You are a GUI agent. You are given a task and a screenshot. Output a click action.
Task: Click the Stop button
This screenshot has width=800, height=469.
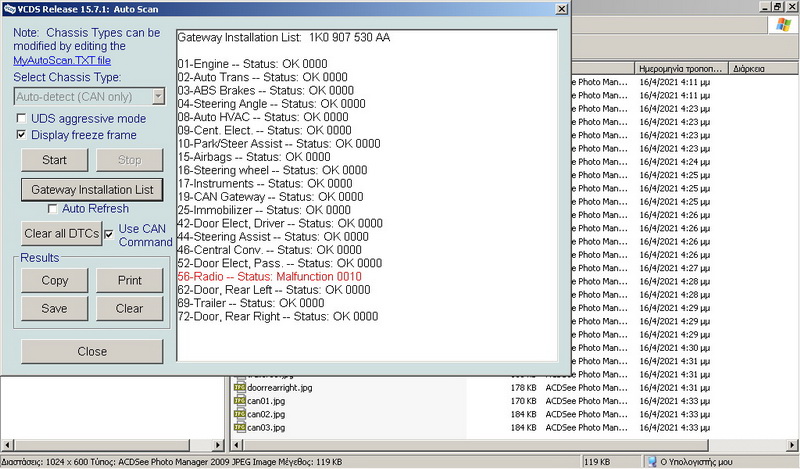[130, 160]
